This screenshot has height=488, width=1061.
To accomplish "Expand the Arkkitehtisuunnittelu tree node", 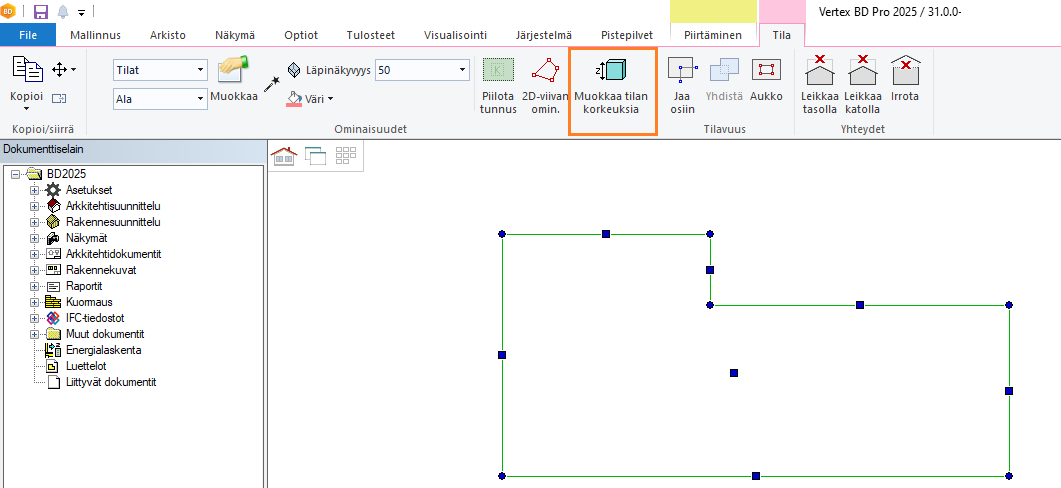I will point(35,206).
